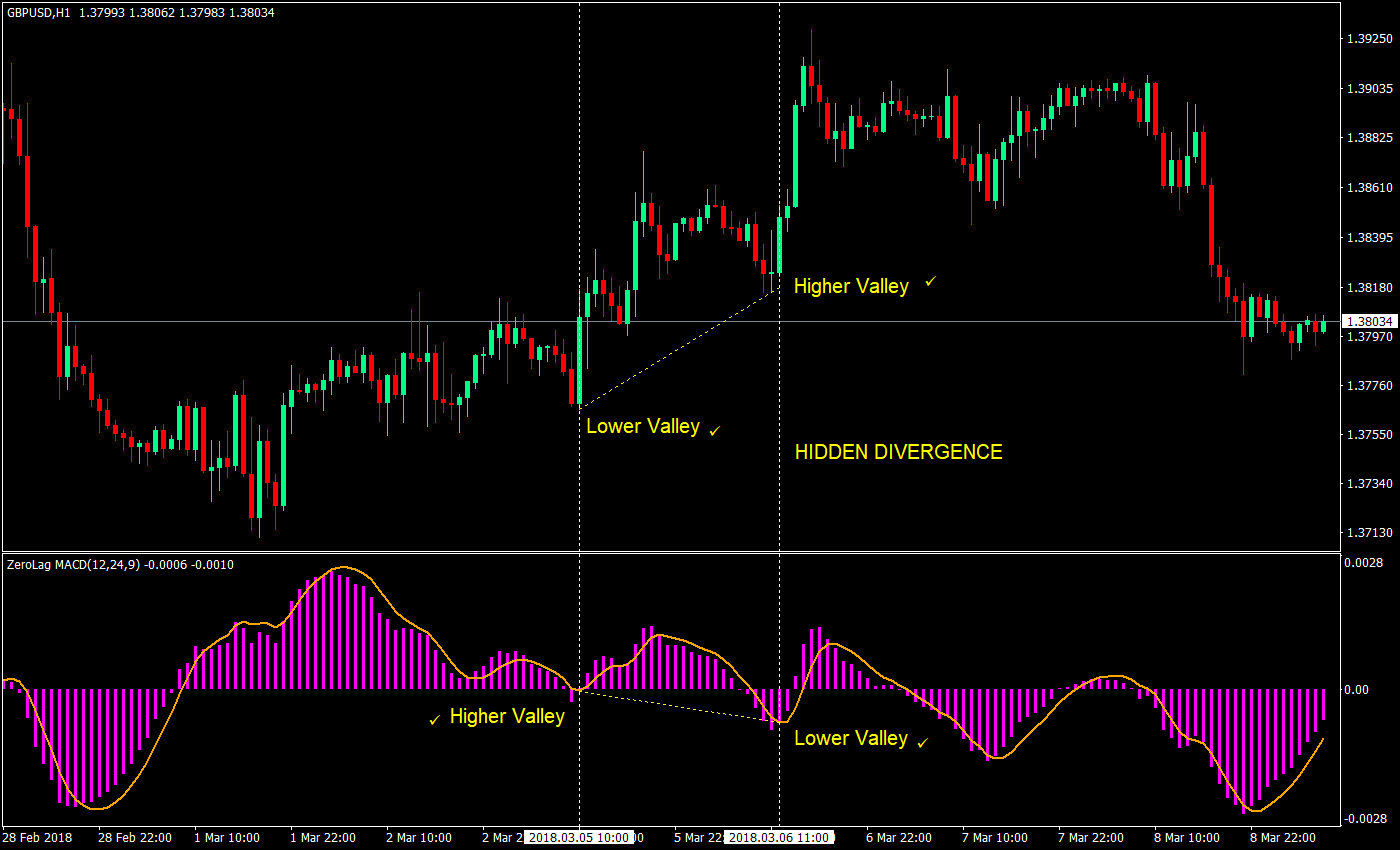Click the checkmark right of MACD Lower Valley
Screen dimensions: 1400x850
coord(922,742)
